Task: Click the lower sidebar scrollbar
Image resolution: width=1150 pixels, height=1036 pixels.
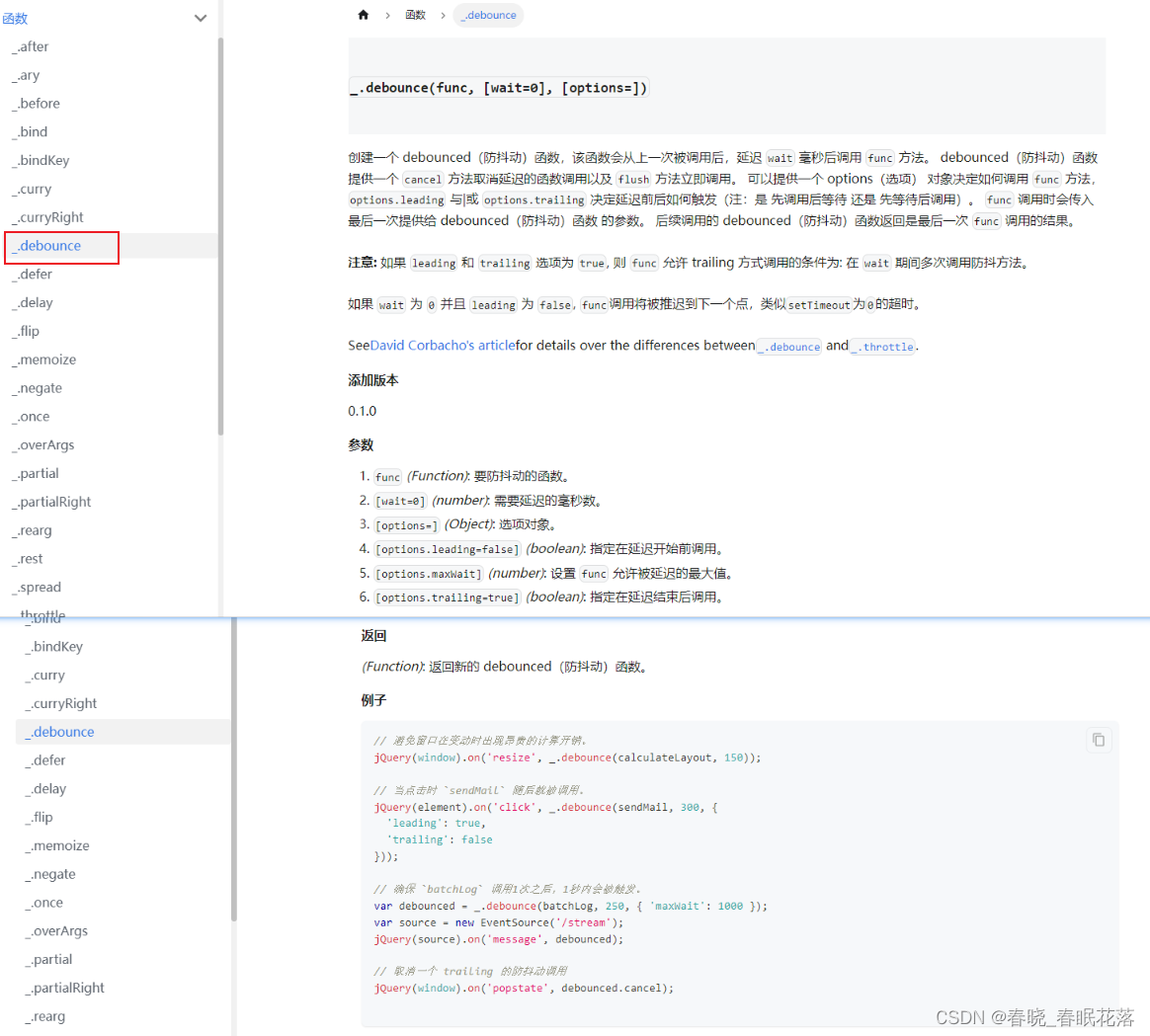Action: (x=234, y=770)
